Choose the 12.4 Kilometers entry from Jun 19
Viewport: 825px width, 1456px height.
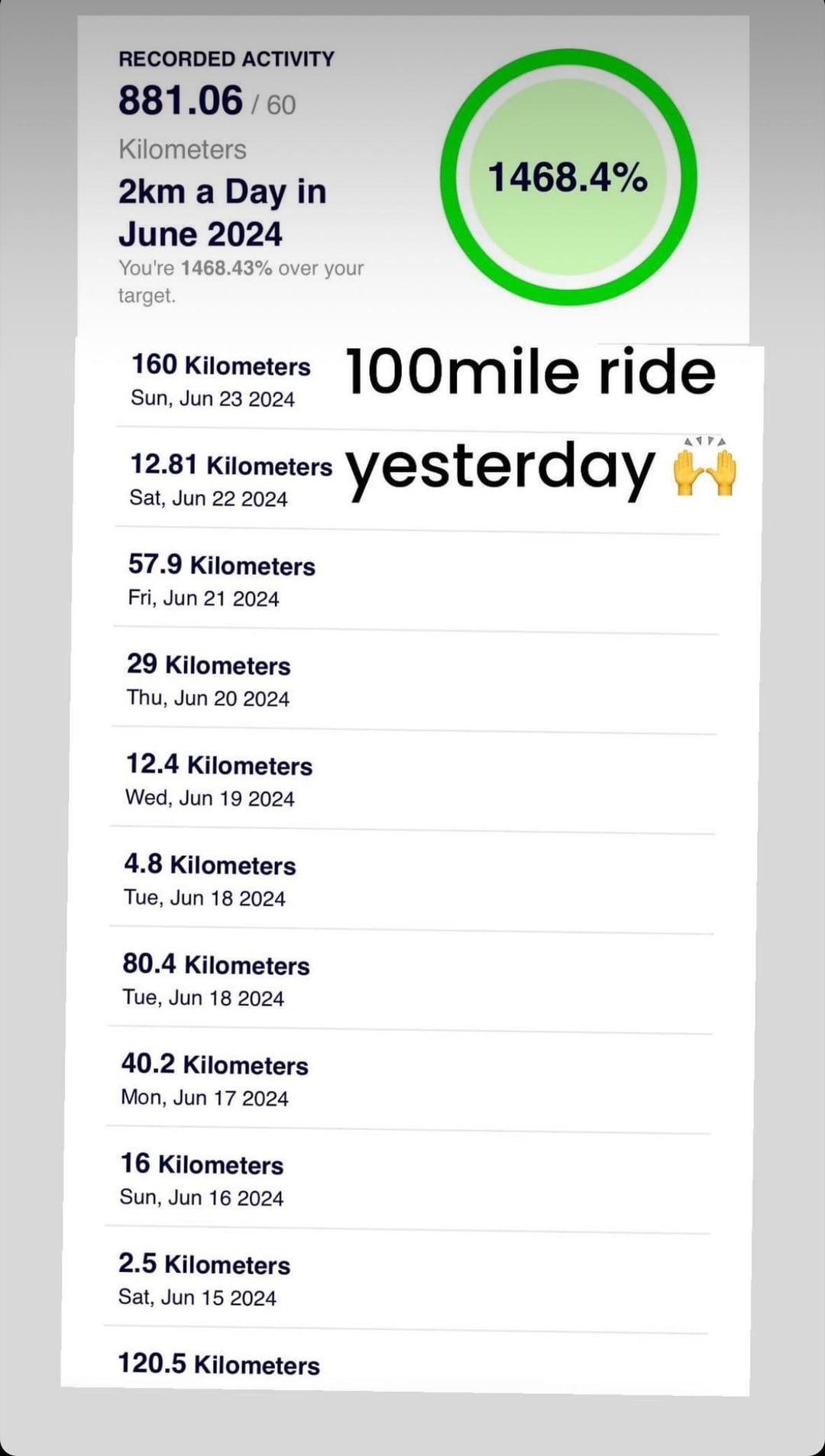point(218,780)
